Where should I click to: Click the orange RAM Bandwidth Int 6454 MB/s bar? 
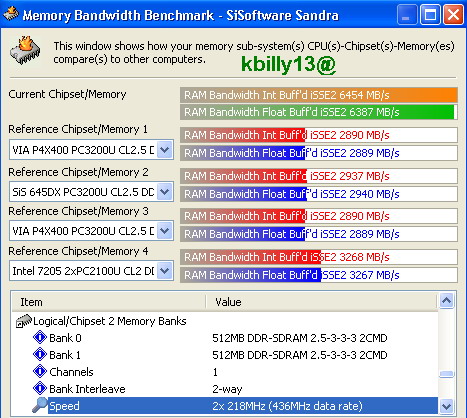click(x=319, y=95)
